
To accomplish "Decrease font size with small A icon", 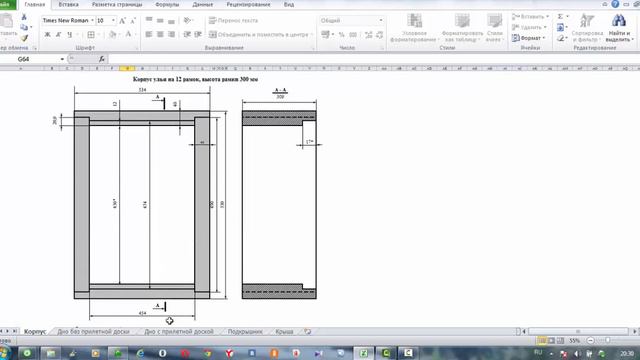I will point(133,20).
